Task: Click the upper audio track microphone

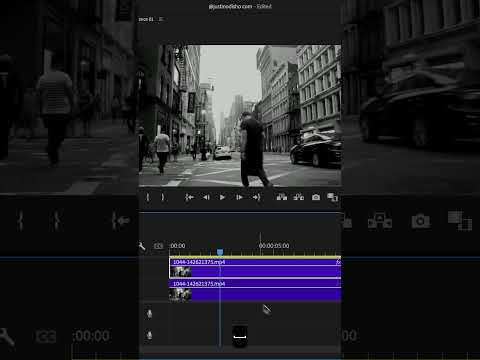Action: pyautogui.click(x=149, y=314)
